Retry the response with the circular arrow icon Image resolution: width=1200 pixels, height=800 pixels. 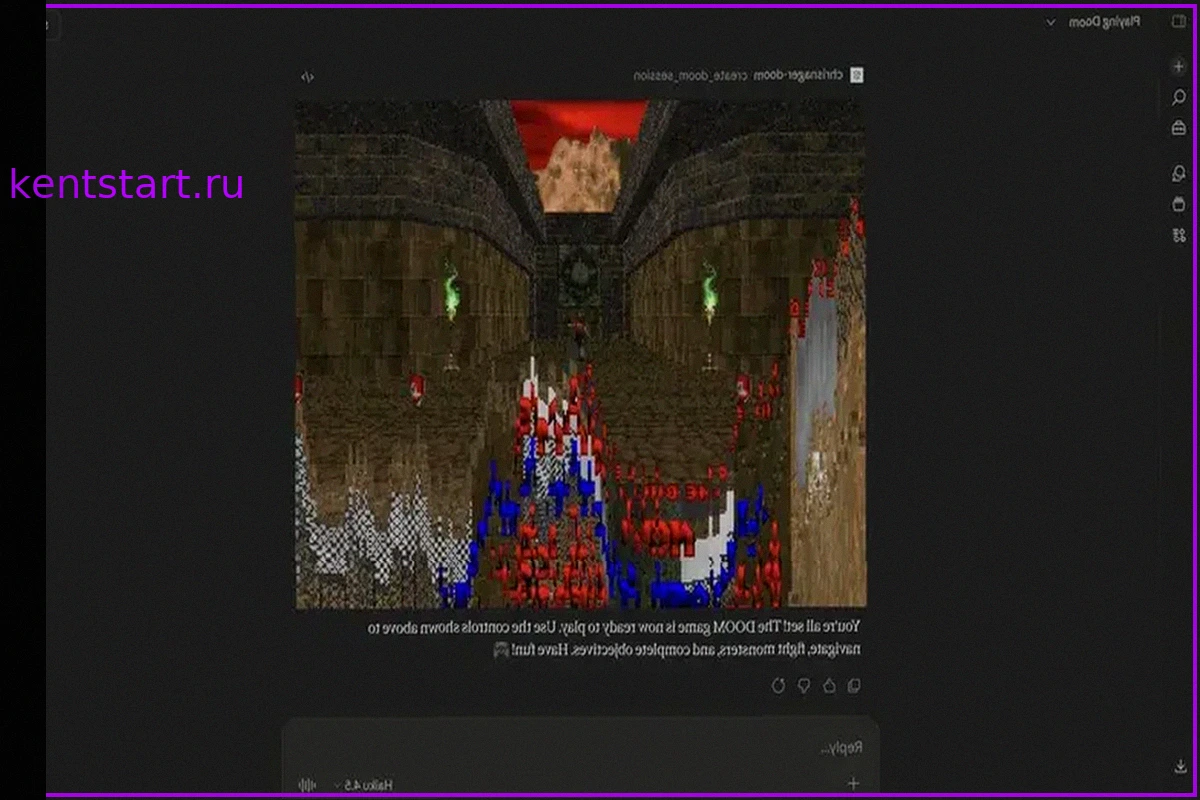coord(778,686)
